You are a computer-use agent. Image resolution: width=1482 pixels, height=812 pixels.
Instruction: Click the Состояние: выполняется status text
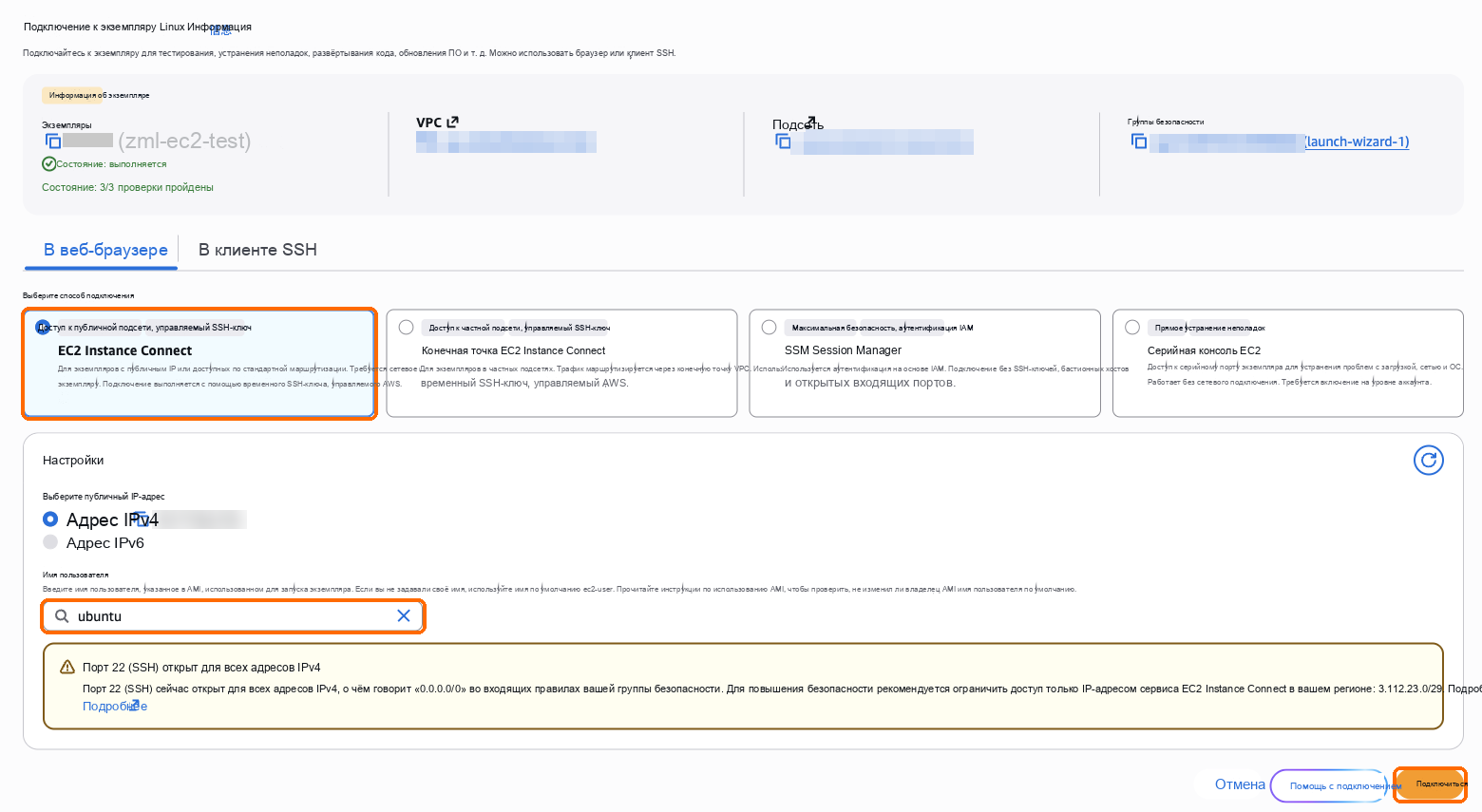point(111,164)
